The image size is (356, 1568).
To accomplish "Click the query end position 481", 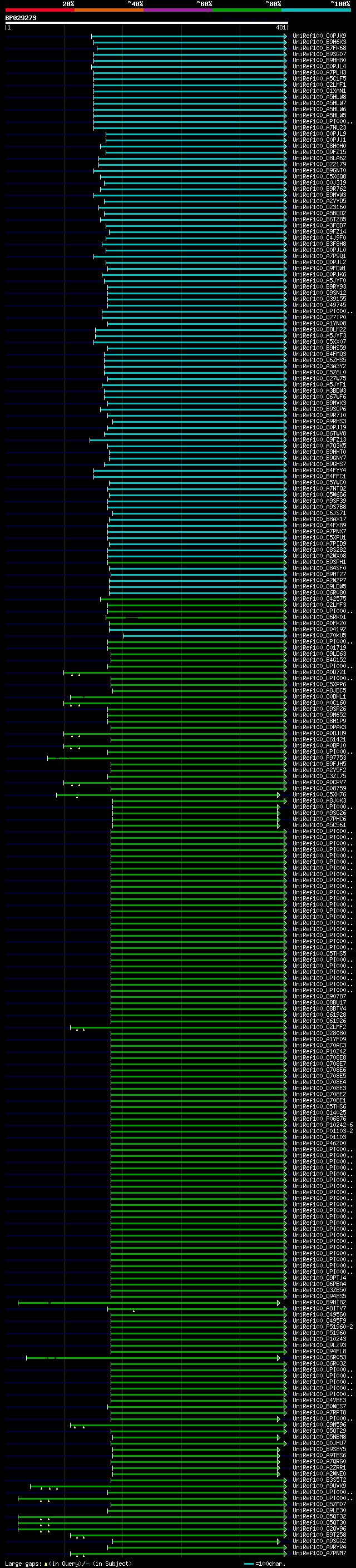I will [x=280, y=27].
